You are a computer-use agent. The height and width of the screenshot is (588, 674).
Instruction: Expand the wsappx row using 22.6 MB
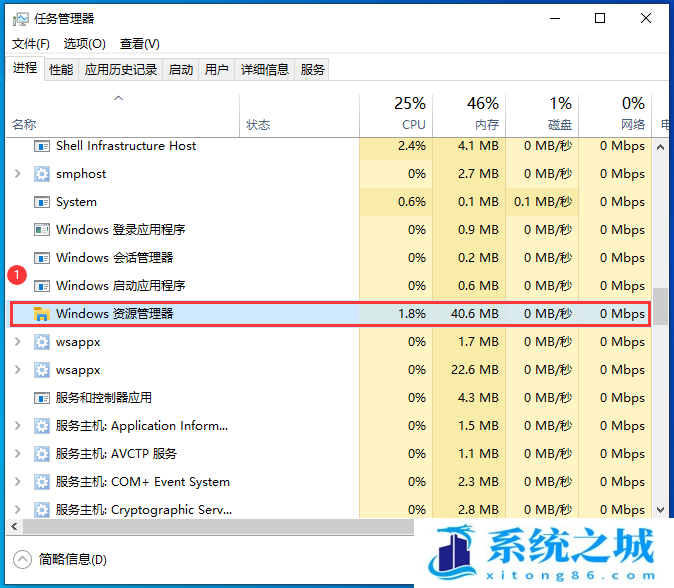18,370
